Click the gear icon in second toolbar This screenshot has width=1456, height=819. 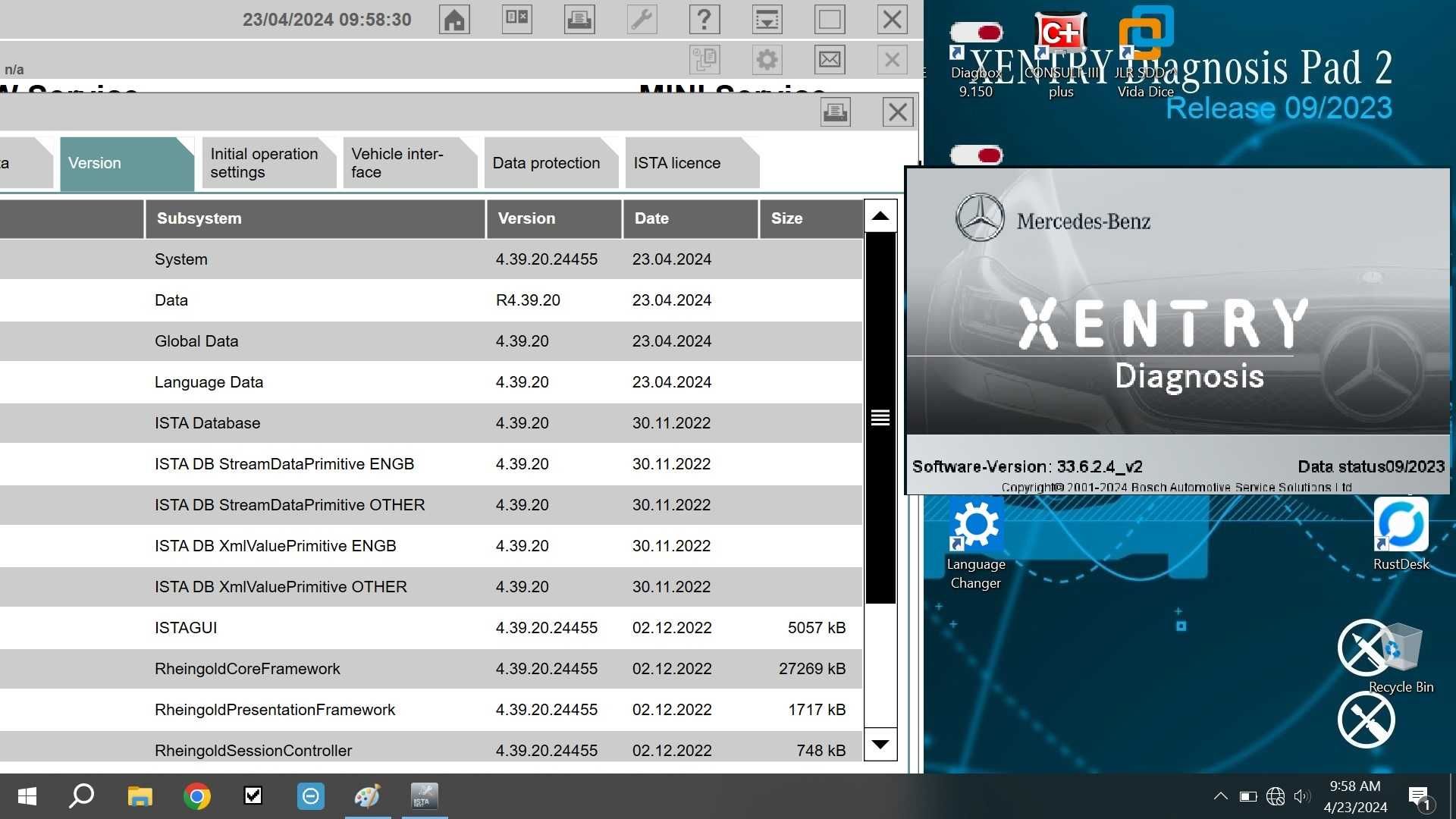[767, 60]
